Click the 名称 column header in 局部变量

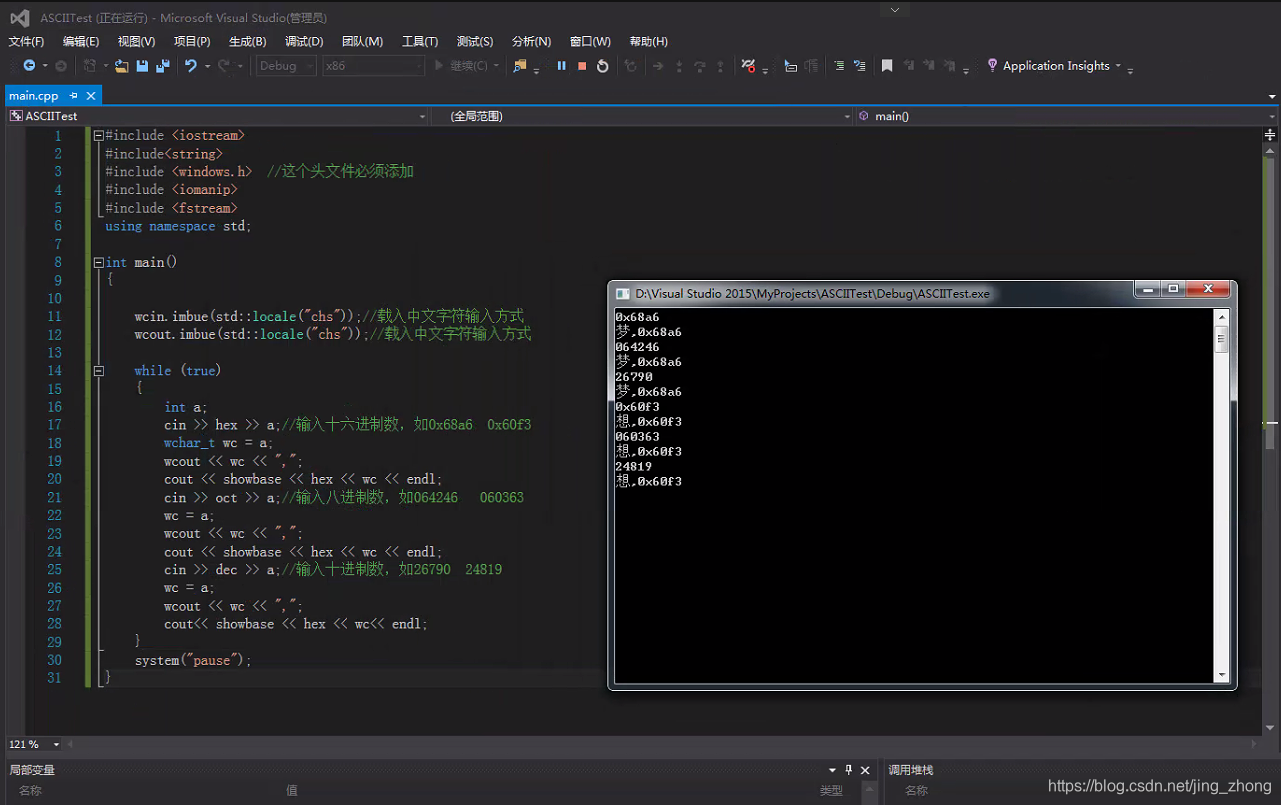[x=30, y=790]
